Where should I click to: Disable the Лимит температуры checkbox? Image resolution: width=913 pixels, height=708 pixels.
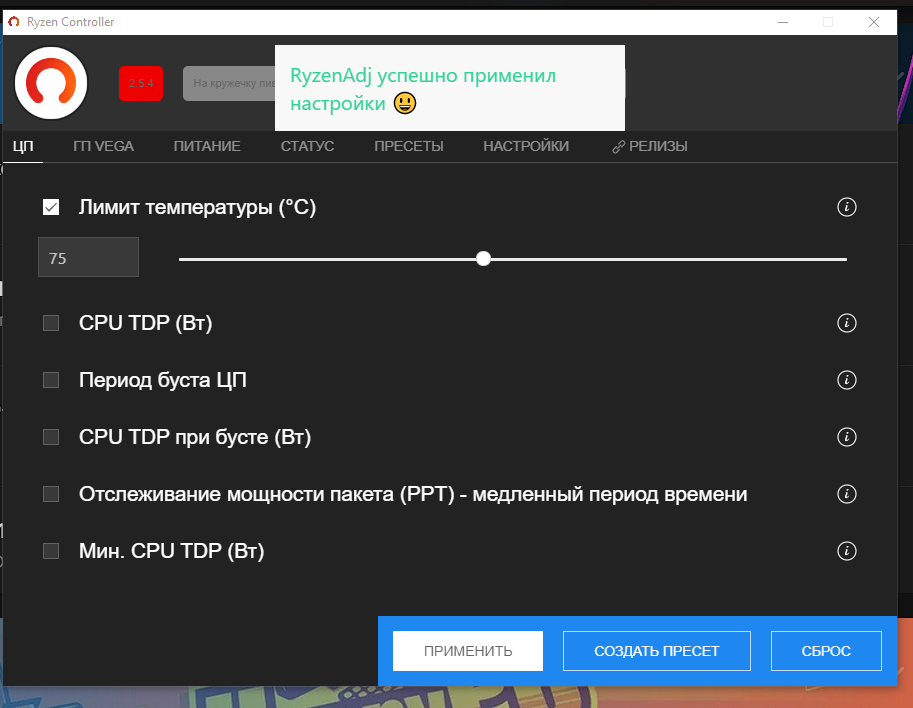[51, 207]
